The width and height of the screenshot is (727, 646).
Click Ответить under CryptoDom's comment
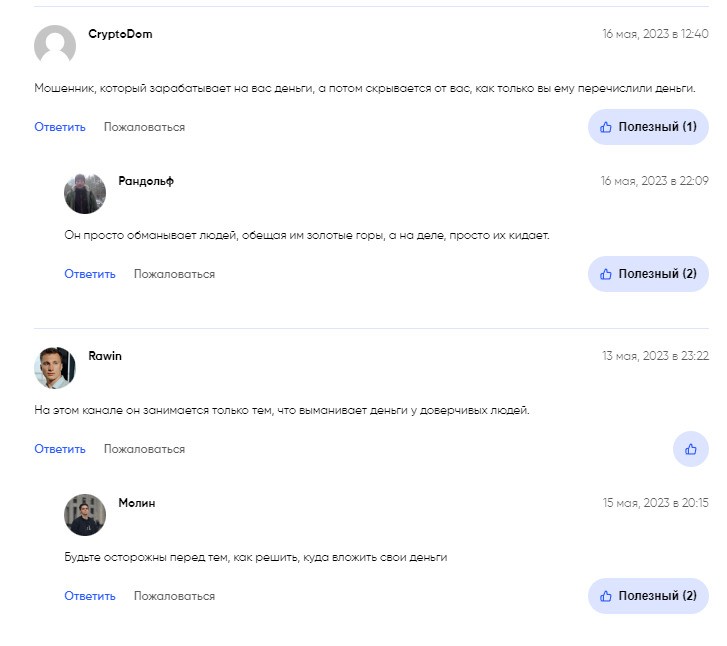tap(60, 127)
